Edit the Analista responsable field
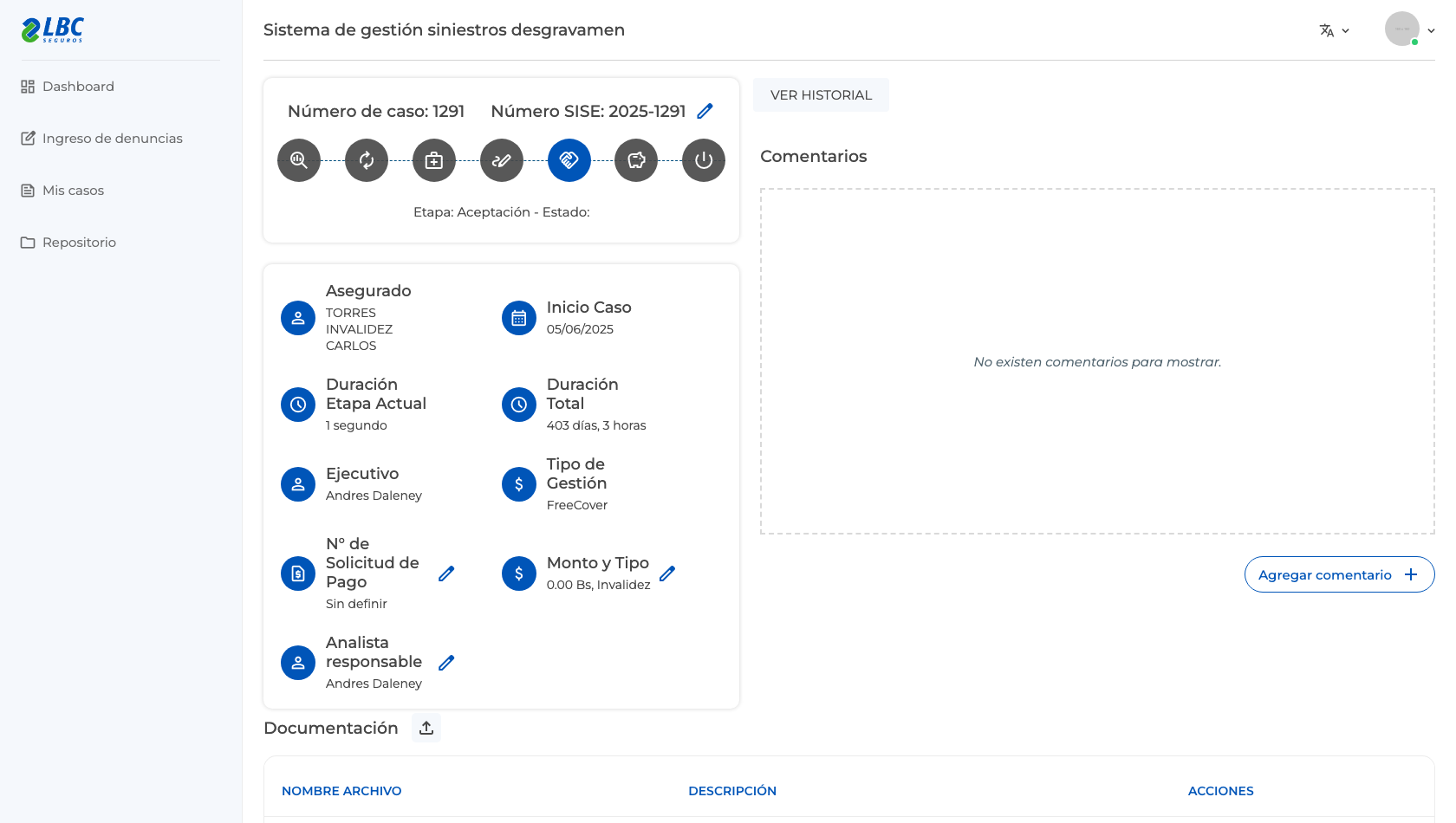 [x=446, y=663]
